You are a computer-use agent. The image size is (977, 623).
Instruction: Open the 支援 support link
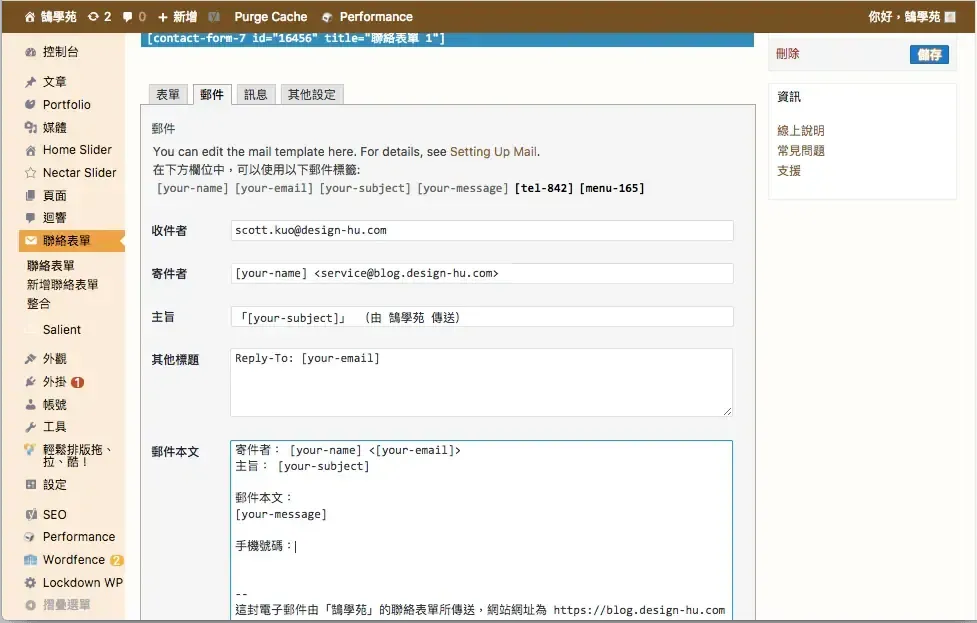click(789, 171)
